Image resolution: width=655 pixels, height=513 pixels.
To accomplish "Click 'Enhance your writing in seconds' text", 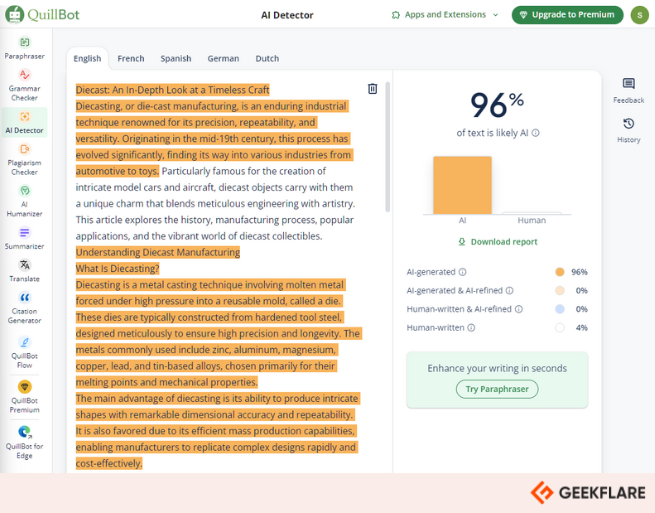I will (x=497, y=368).
